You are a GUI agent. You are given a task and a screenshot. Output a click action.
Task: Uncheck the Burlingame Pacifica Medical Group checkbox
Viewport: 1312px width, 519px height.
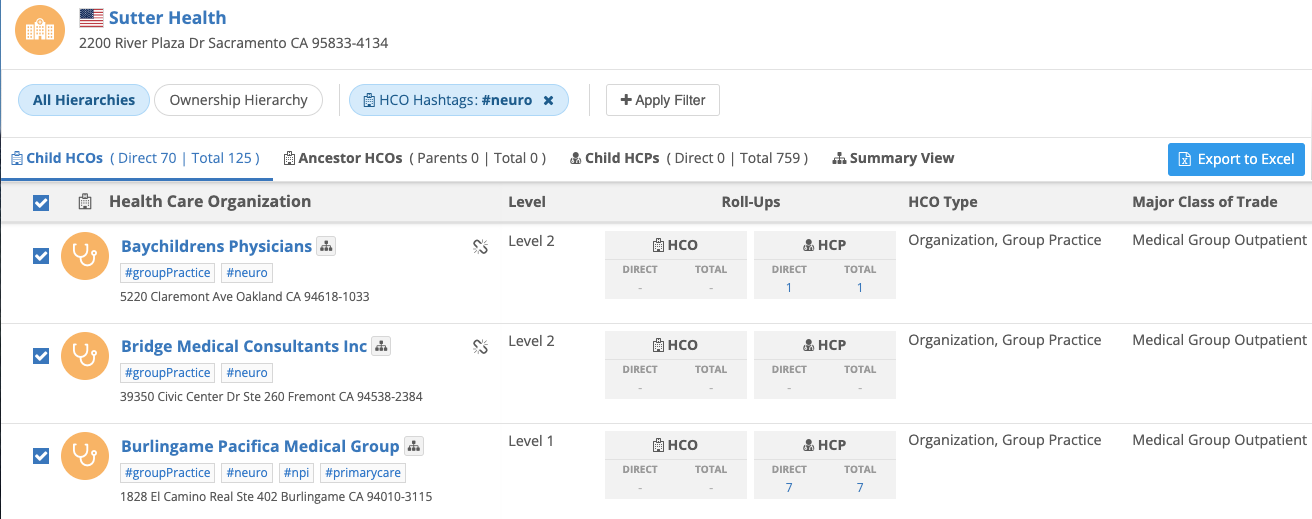(x=41, y=456)
